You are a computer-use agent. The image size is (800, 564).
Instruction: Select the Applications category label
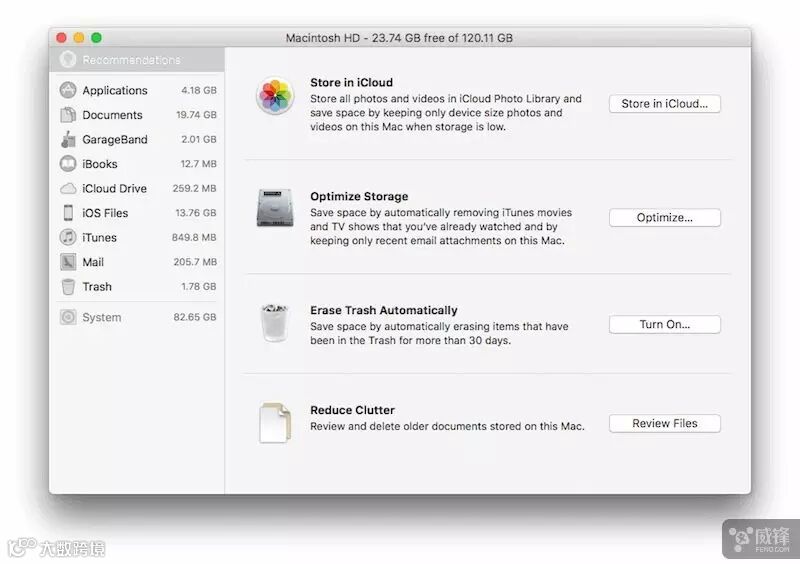pos(115,90)
